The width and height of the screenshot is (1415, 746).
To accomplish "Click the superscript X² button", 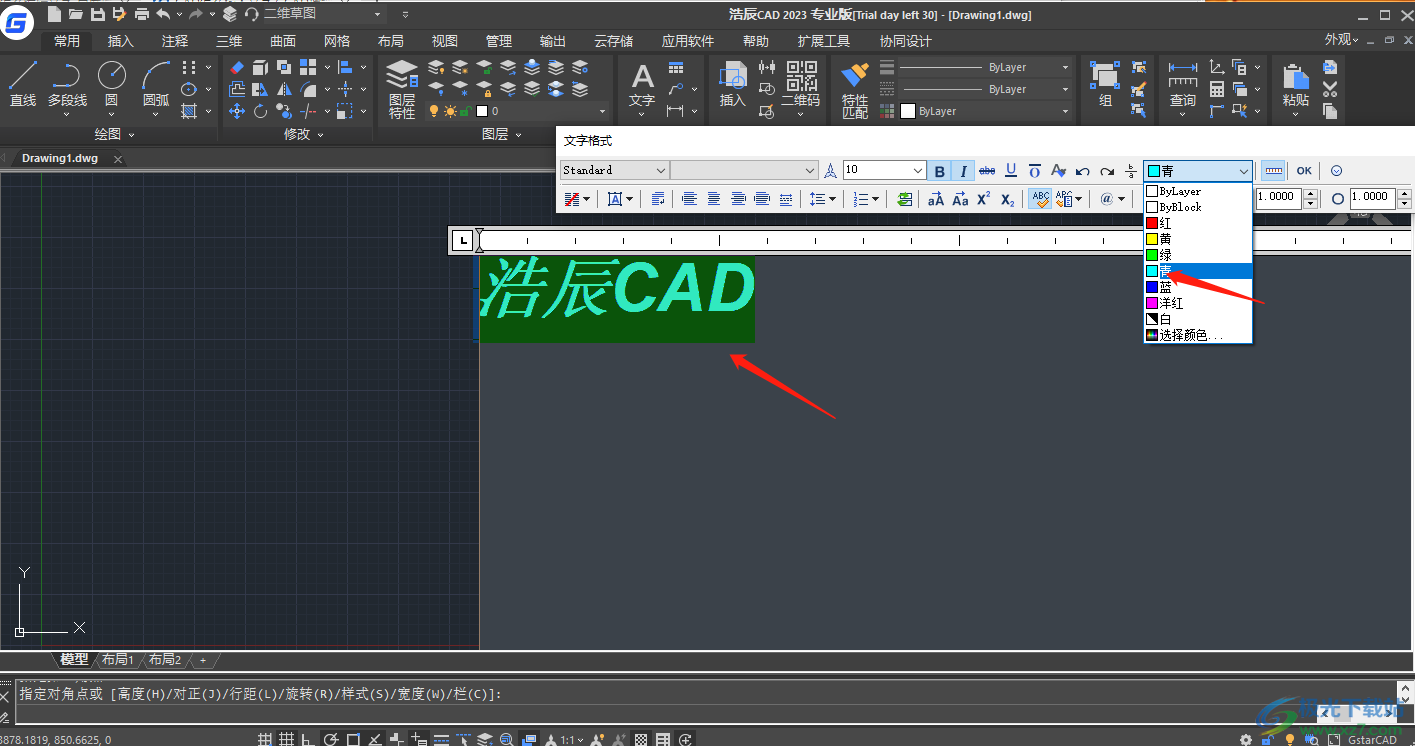I will click(x=984, y=199).
